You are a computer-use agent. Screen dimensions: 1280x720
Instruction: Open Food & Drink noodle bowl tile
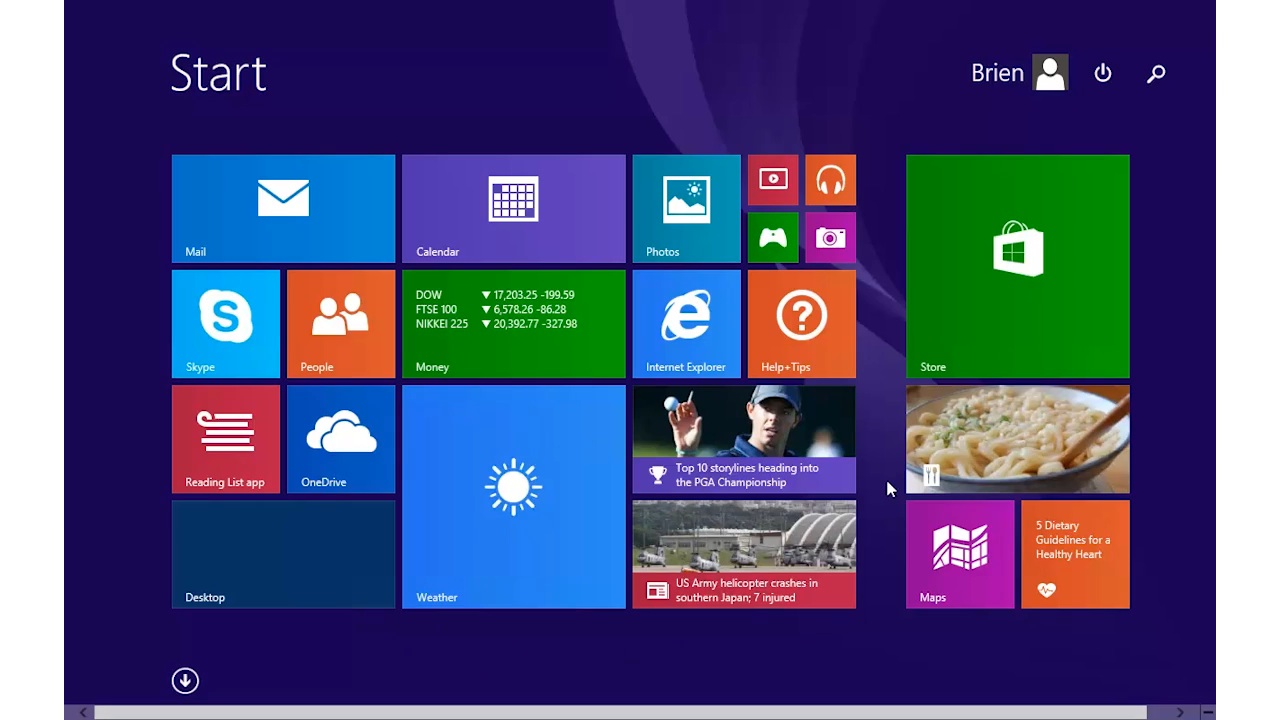tap(1017, 439)
